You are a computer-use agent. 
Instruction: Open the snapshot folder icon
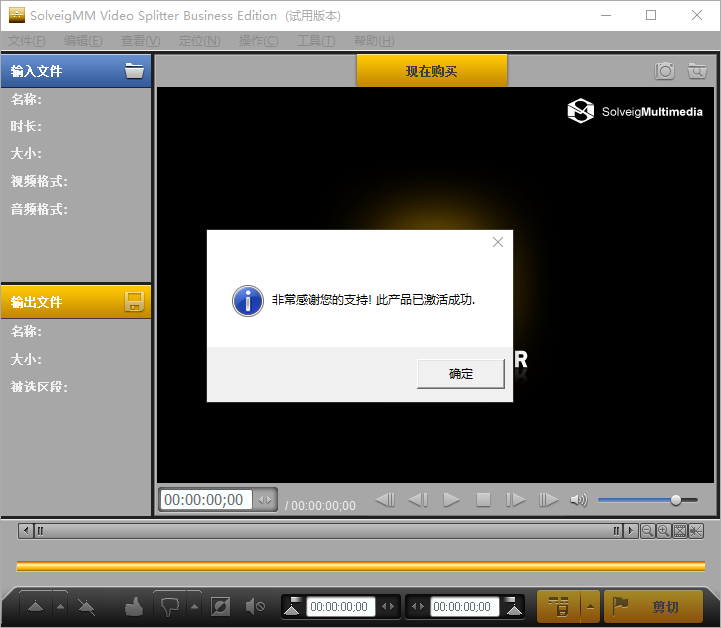(696, 71)
